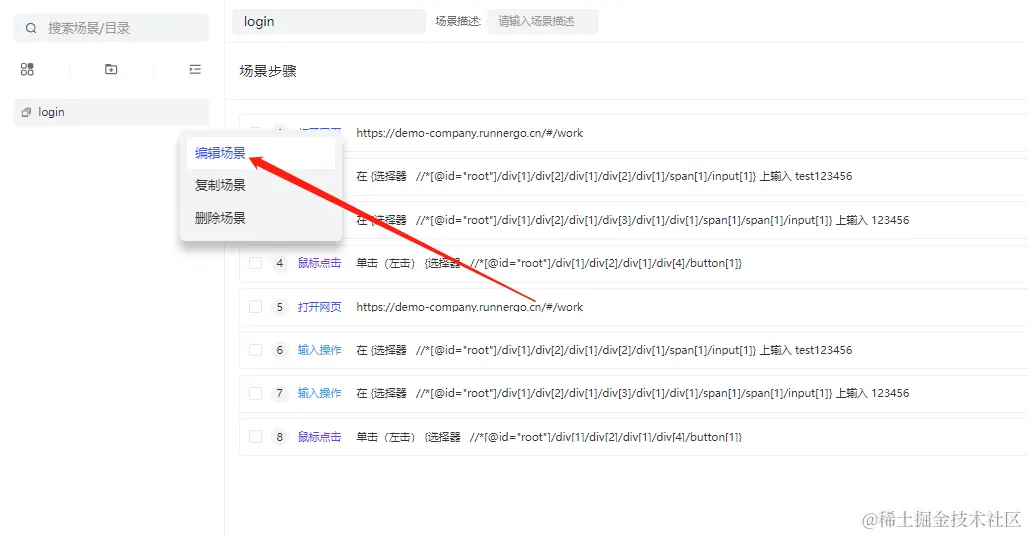Click step 4 button[1] selector text

pyautogui.click(x=549, y=263)
